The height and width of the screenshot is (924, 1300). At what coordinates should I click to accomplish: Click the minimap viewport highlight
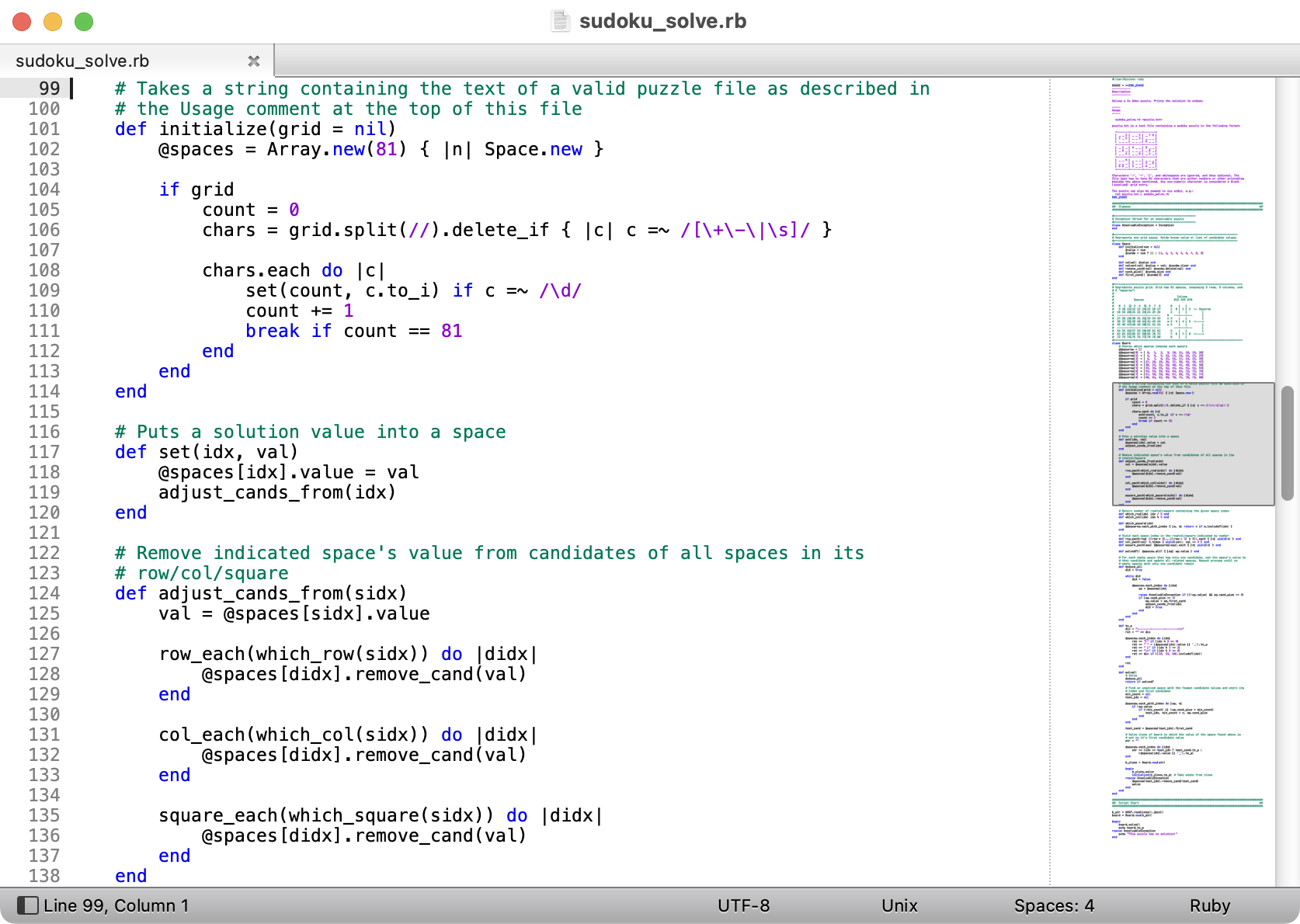[1193, 444]
